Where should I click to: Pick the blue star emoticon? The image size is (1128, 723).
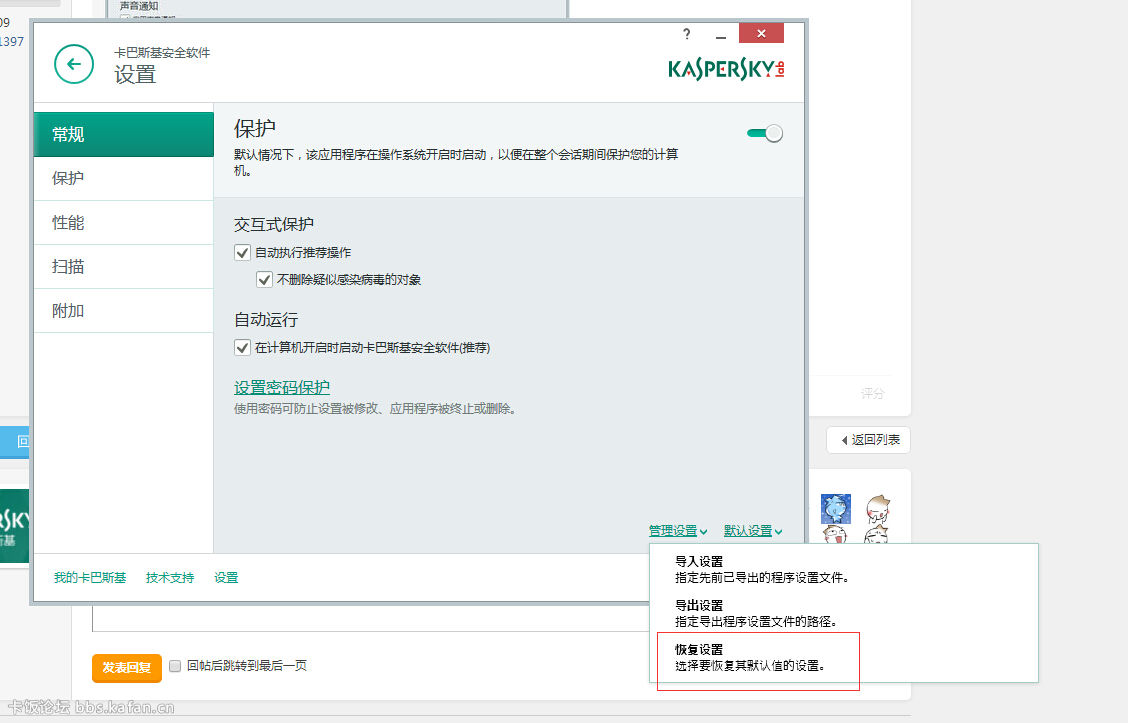(x=836, y=509)
